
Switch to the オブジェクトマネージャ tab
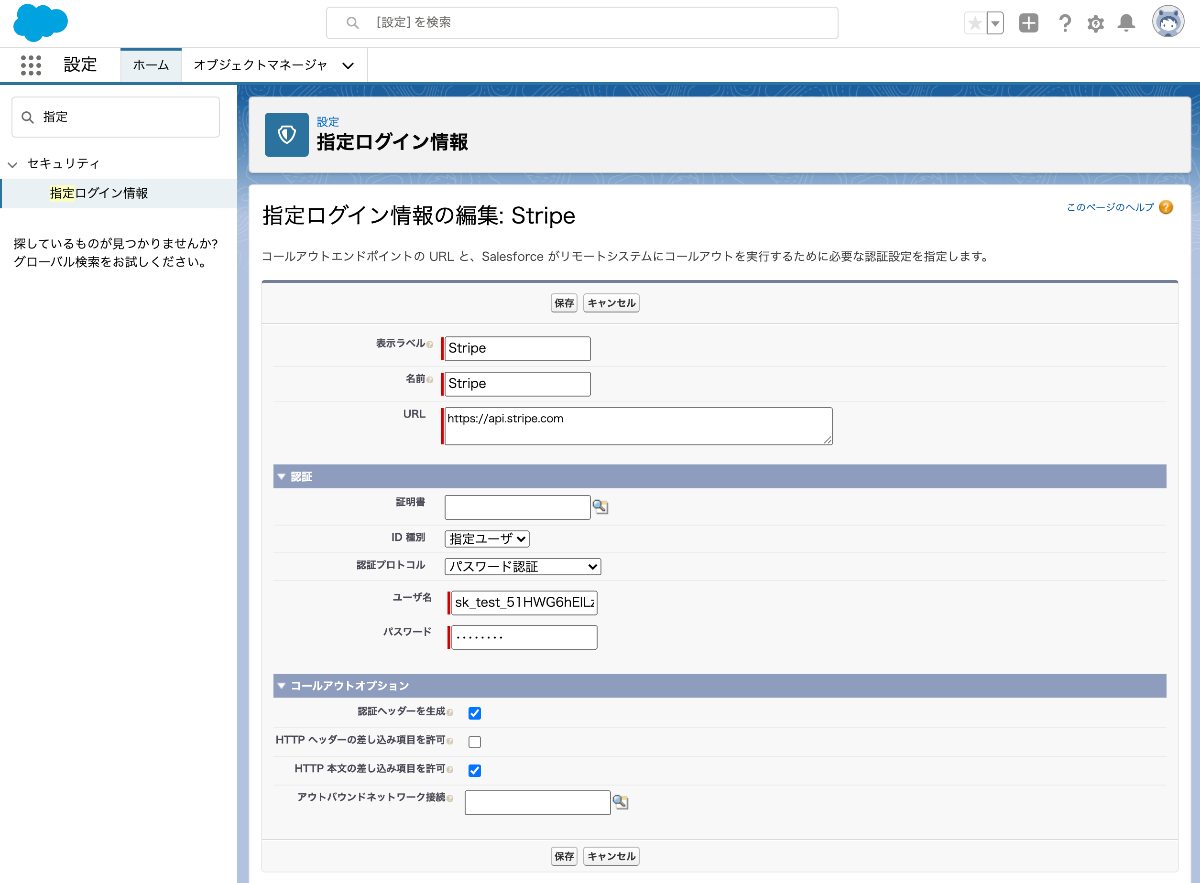[x=260, y=65]
